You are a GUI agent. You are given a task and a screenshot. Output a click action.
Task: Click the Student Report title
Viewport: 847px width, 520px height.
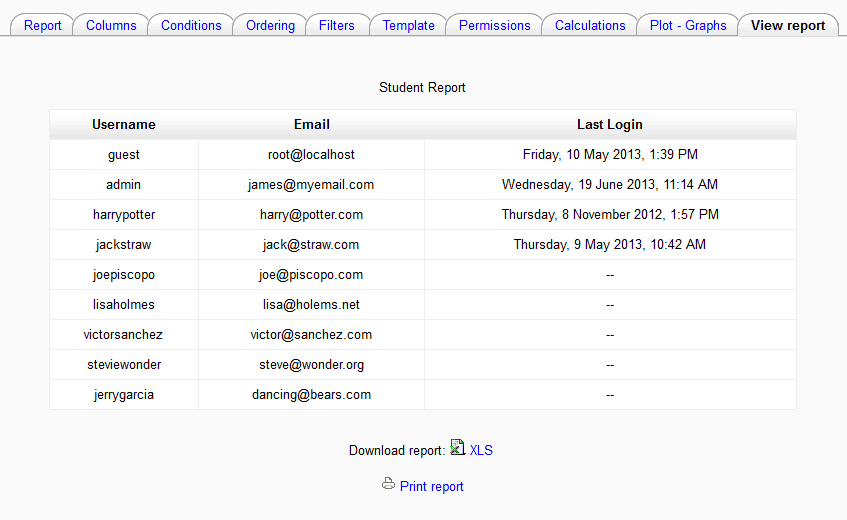[422, 88]
